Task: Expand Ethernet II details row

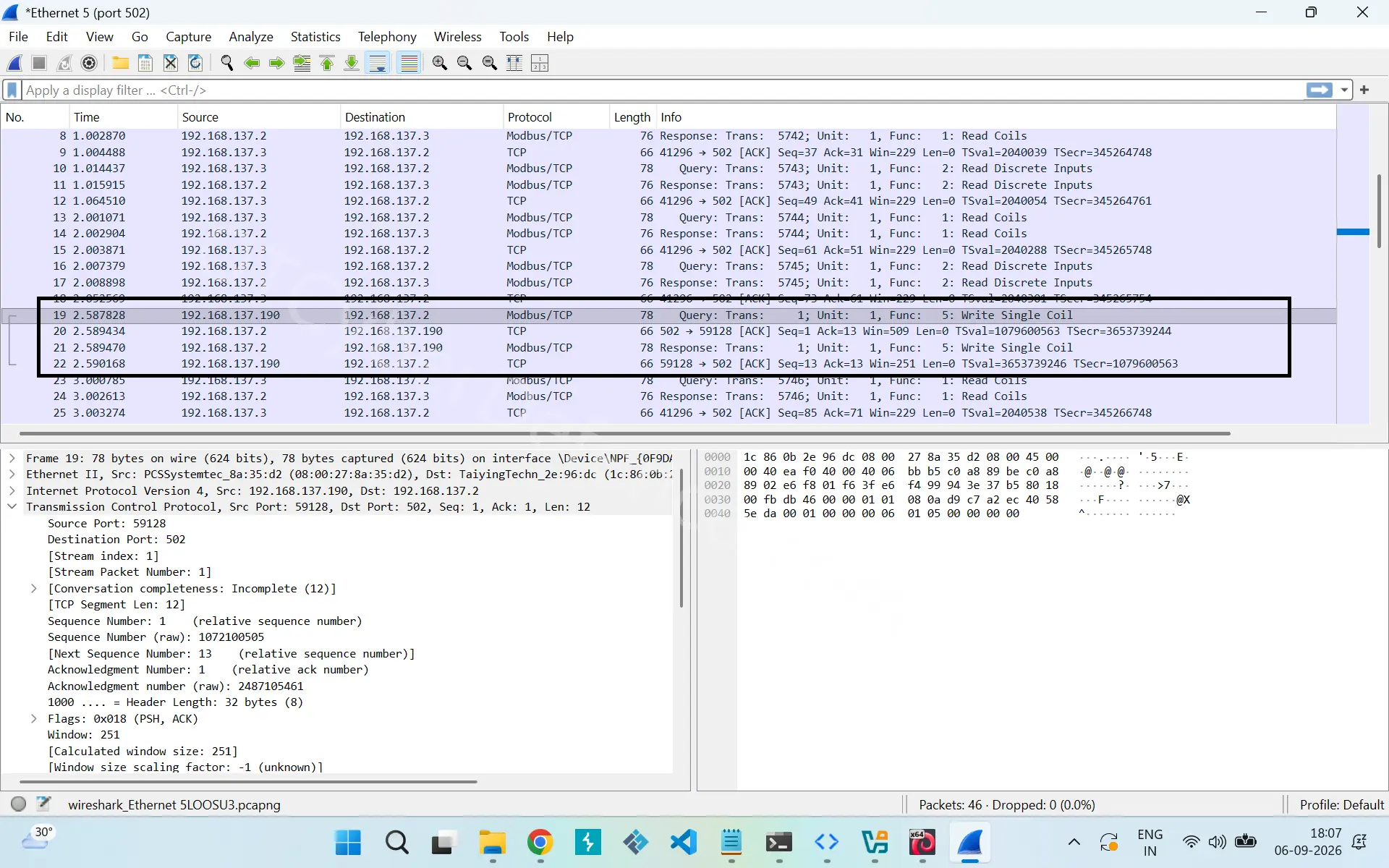Action: coord(12,475)
